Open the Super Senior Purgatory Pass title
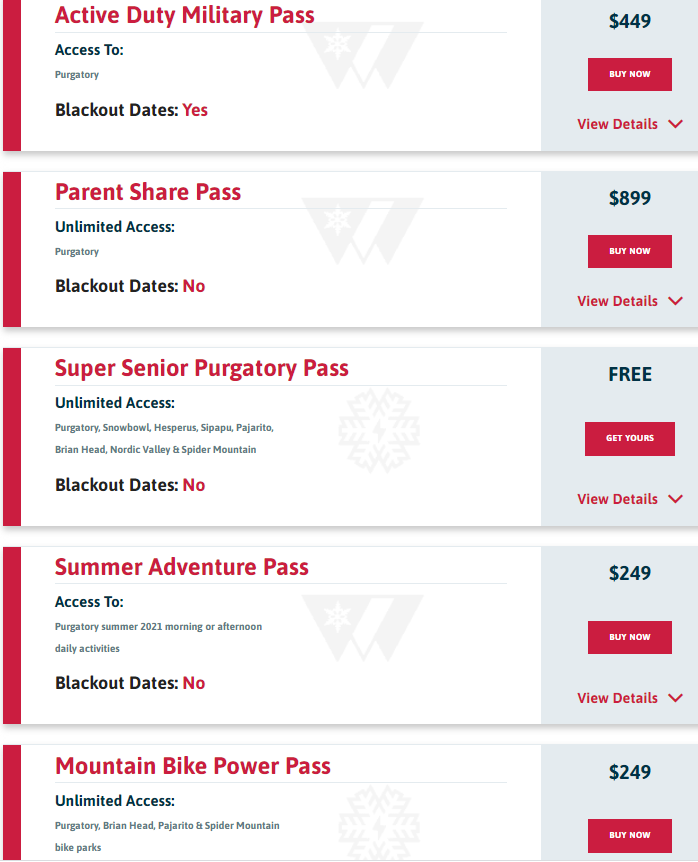The image size is (698, 862). tap(201, 368)
